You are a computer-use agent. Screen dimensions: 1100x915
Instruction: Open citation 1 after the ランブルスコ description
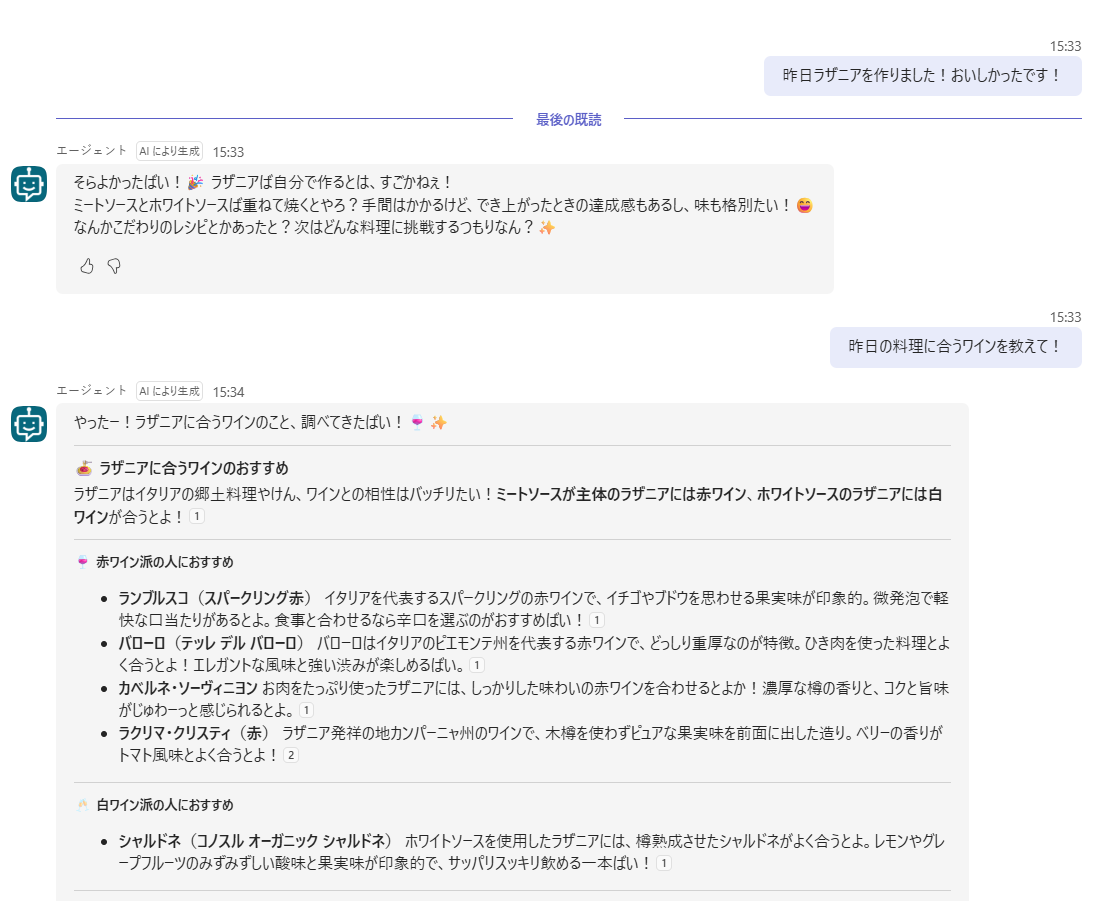pos(597,620)
